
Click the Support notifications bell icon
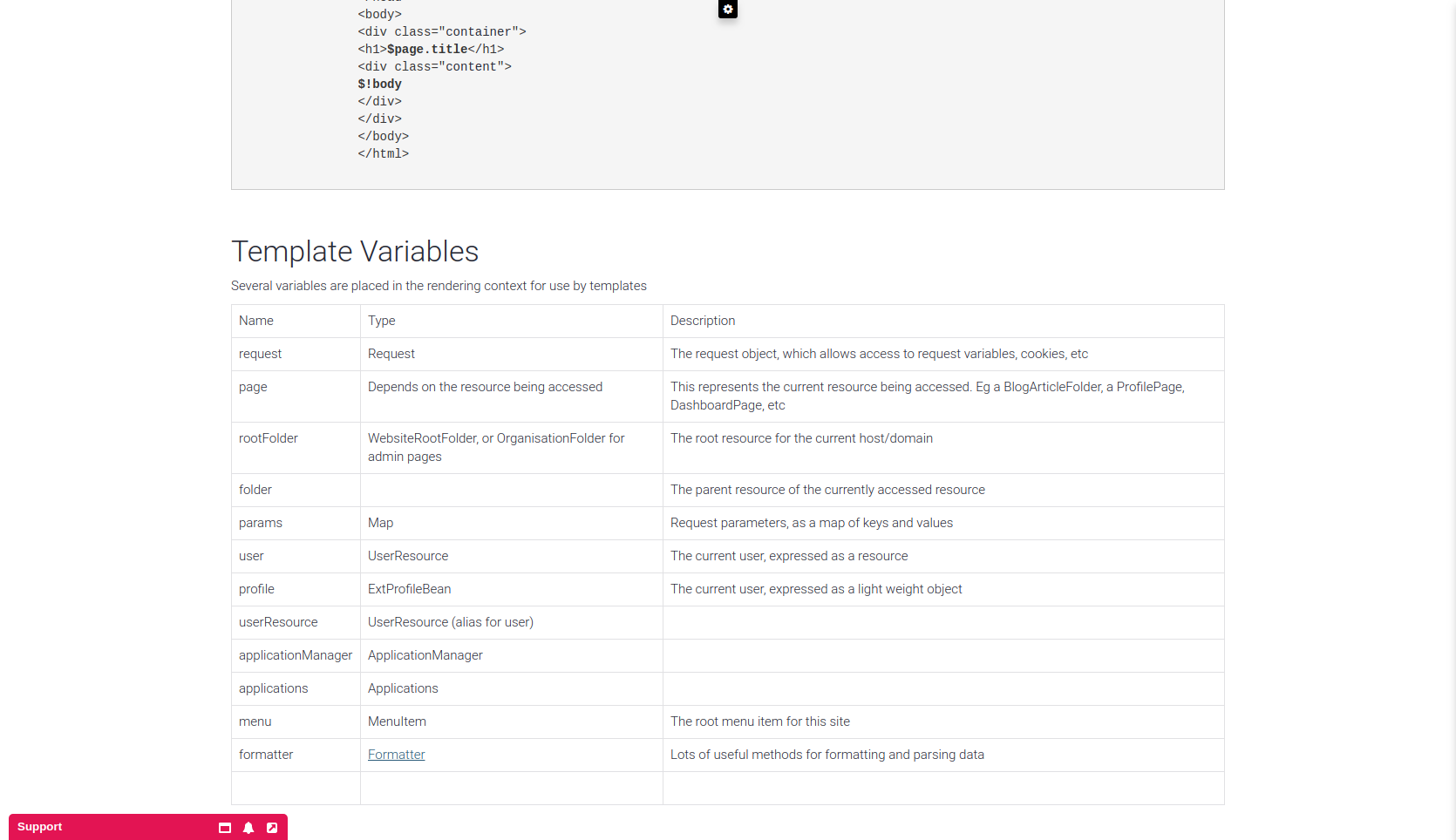click(248, 828)
